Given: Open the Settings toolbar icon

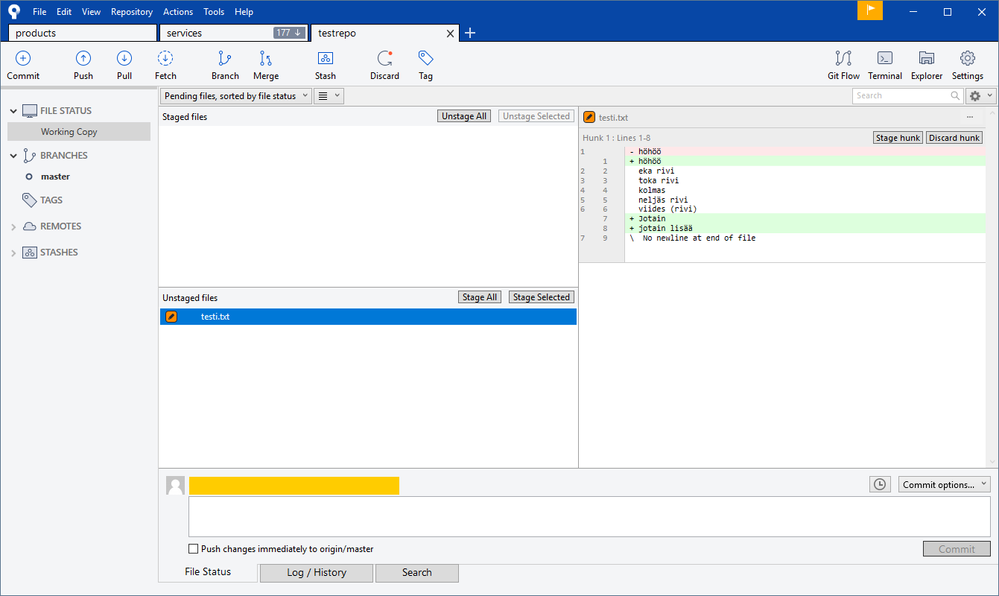Looking at the screenshot, I should click(x=967, y=59).
